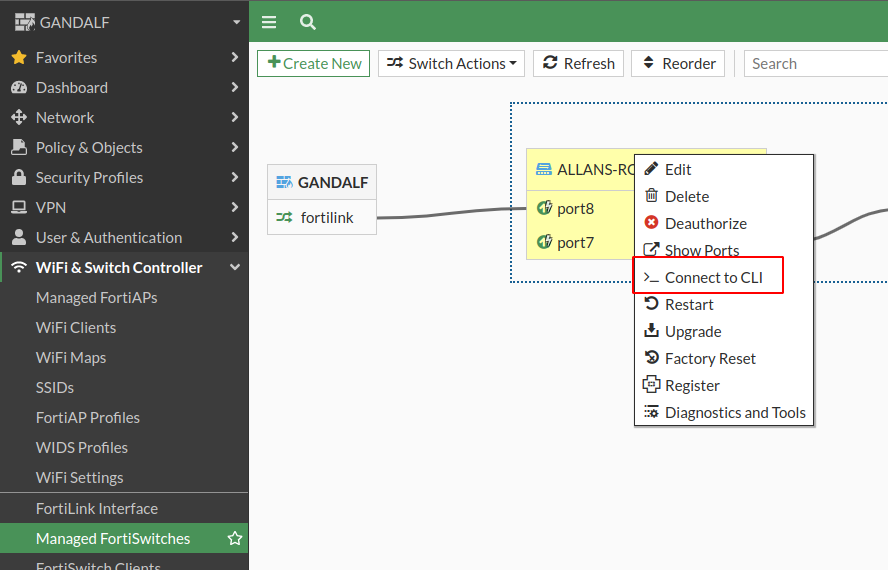Open the Switch Actions dropdown
Viewport: 888px width, 570px height.
[454, 64]
